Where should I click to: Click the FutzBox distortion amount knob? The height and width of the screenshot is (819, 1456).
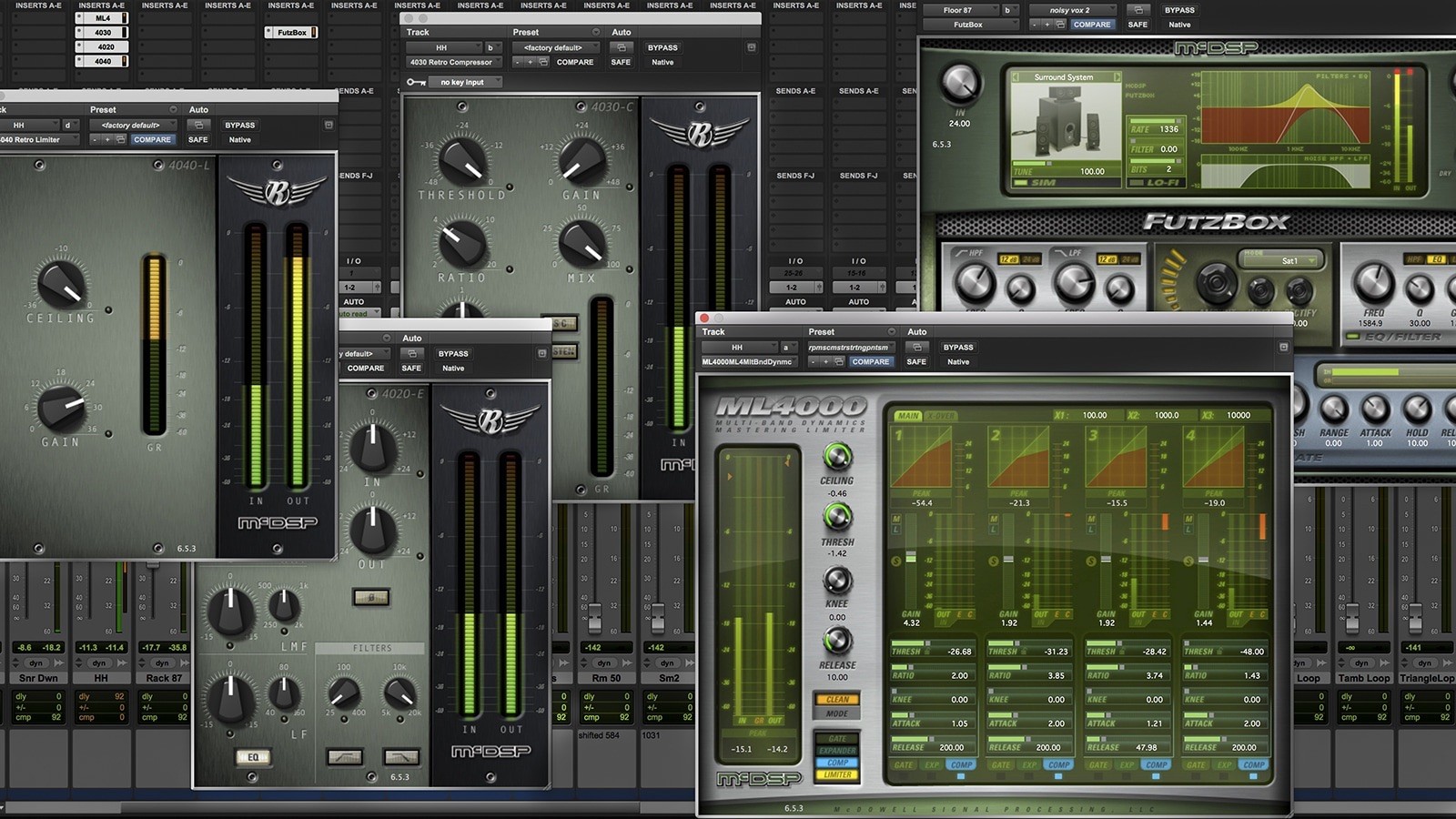1217,283
